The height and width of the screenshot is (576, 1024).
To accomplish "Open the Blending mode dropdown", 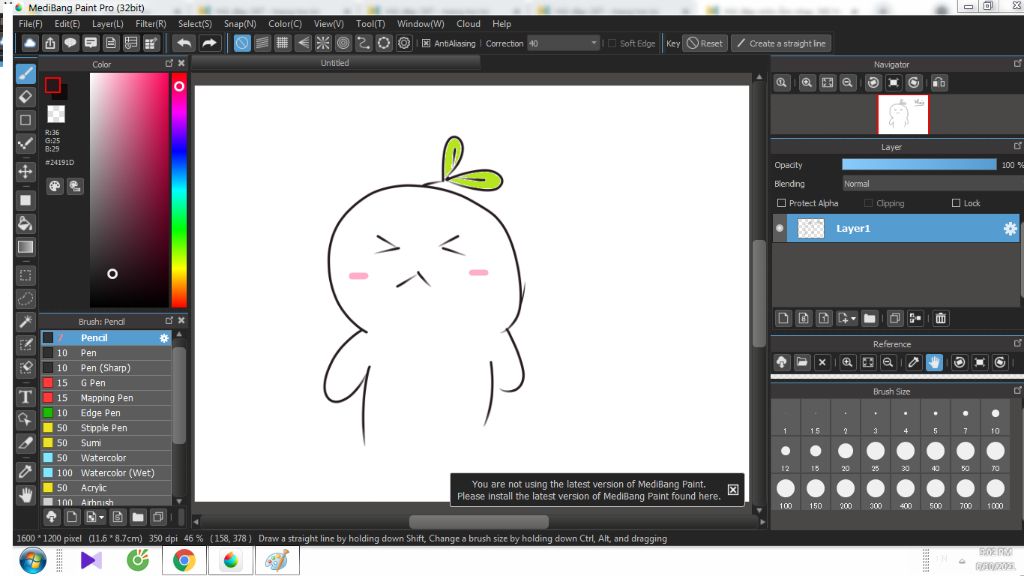I will 932,184.
